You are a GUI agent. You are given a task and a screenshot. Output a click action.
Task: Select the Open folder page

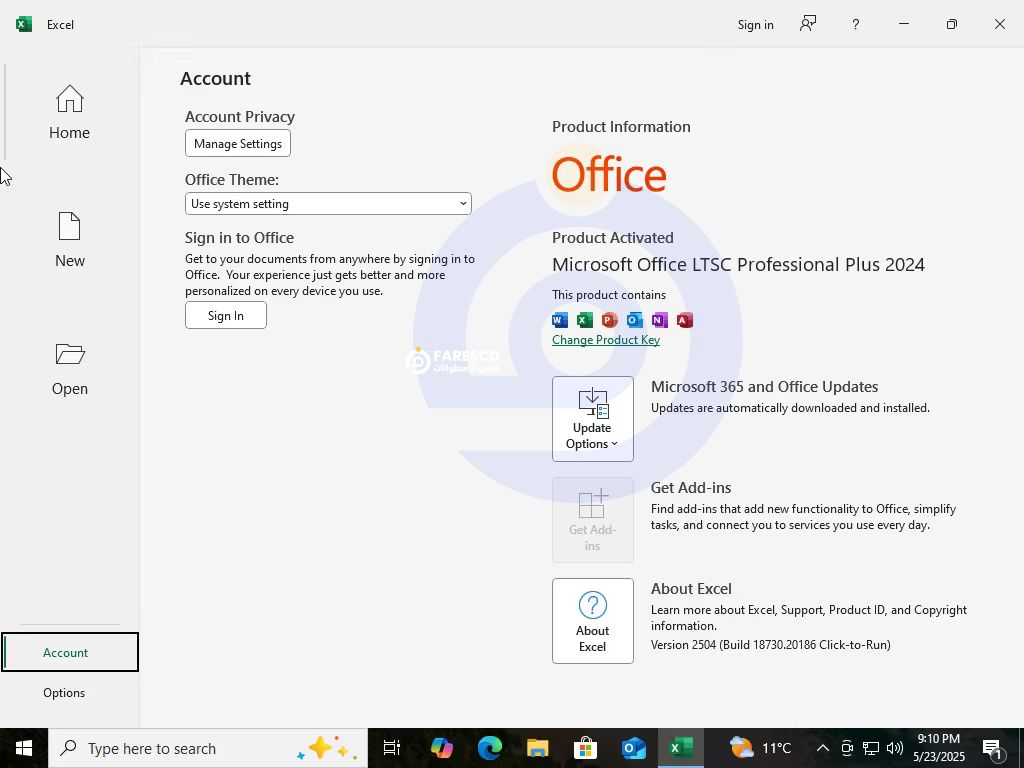point(69,369)
